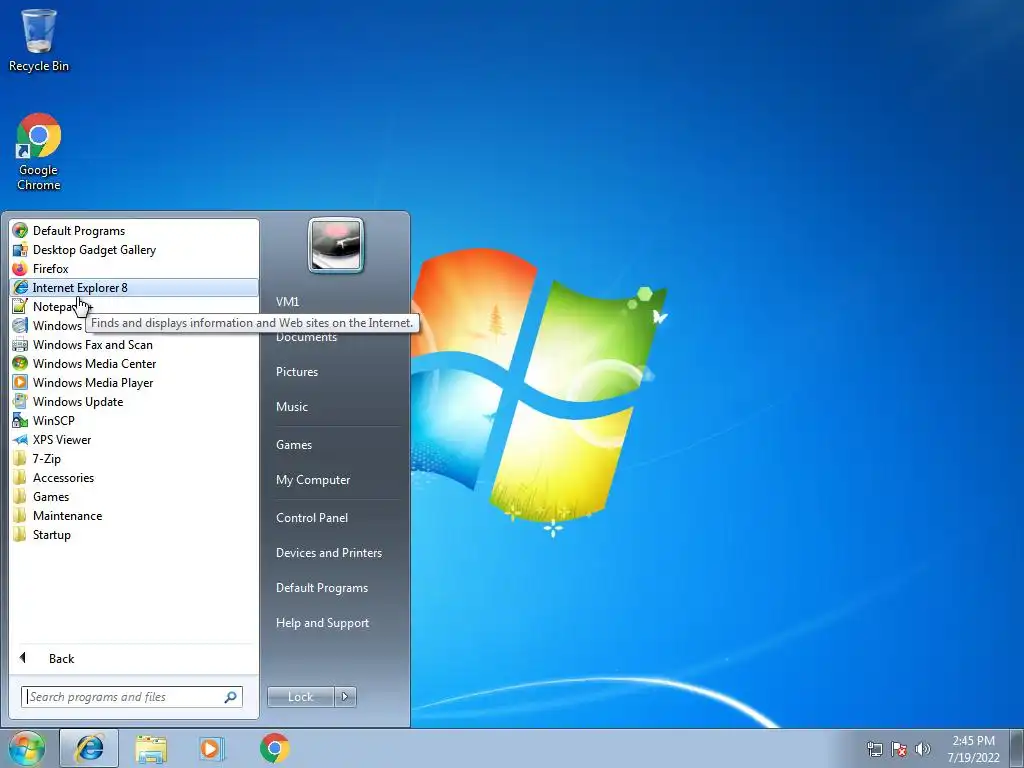Click the volume speaker tray icon

(x=922, y=749)
